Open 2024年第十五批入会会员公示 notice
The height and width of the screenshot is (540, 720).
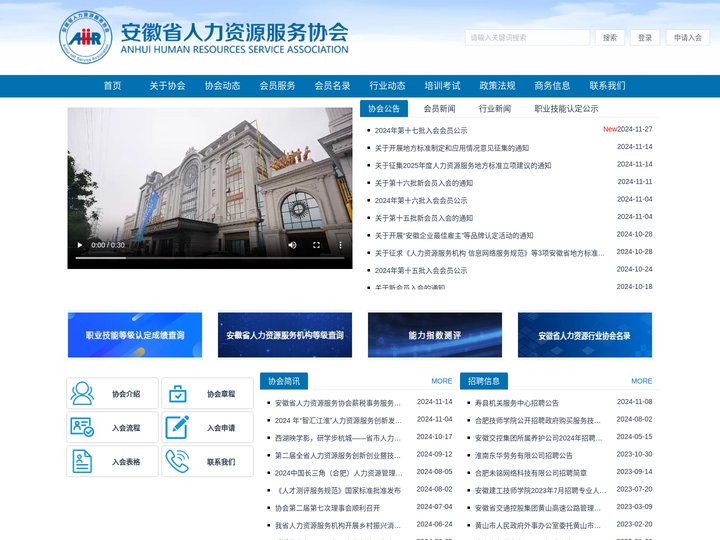(x=421, y=270)
